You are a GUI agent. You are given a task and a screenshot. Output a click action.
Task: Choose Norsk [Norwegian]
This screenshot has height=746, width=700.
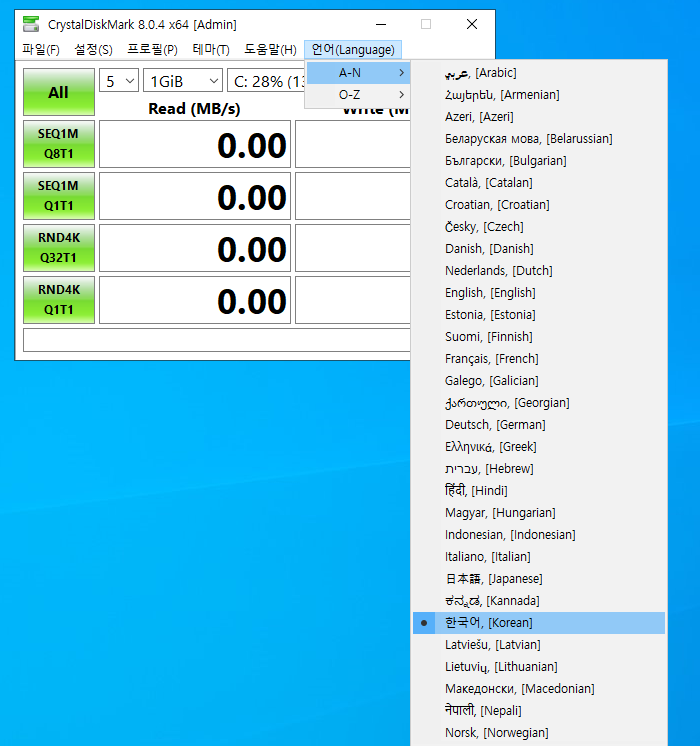tap(539, 733)
